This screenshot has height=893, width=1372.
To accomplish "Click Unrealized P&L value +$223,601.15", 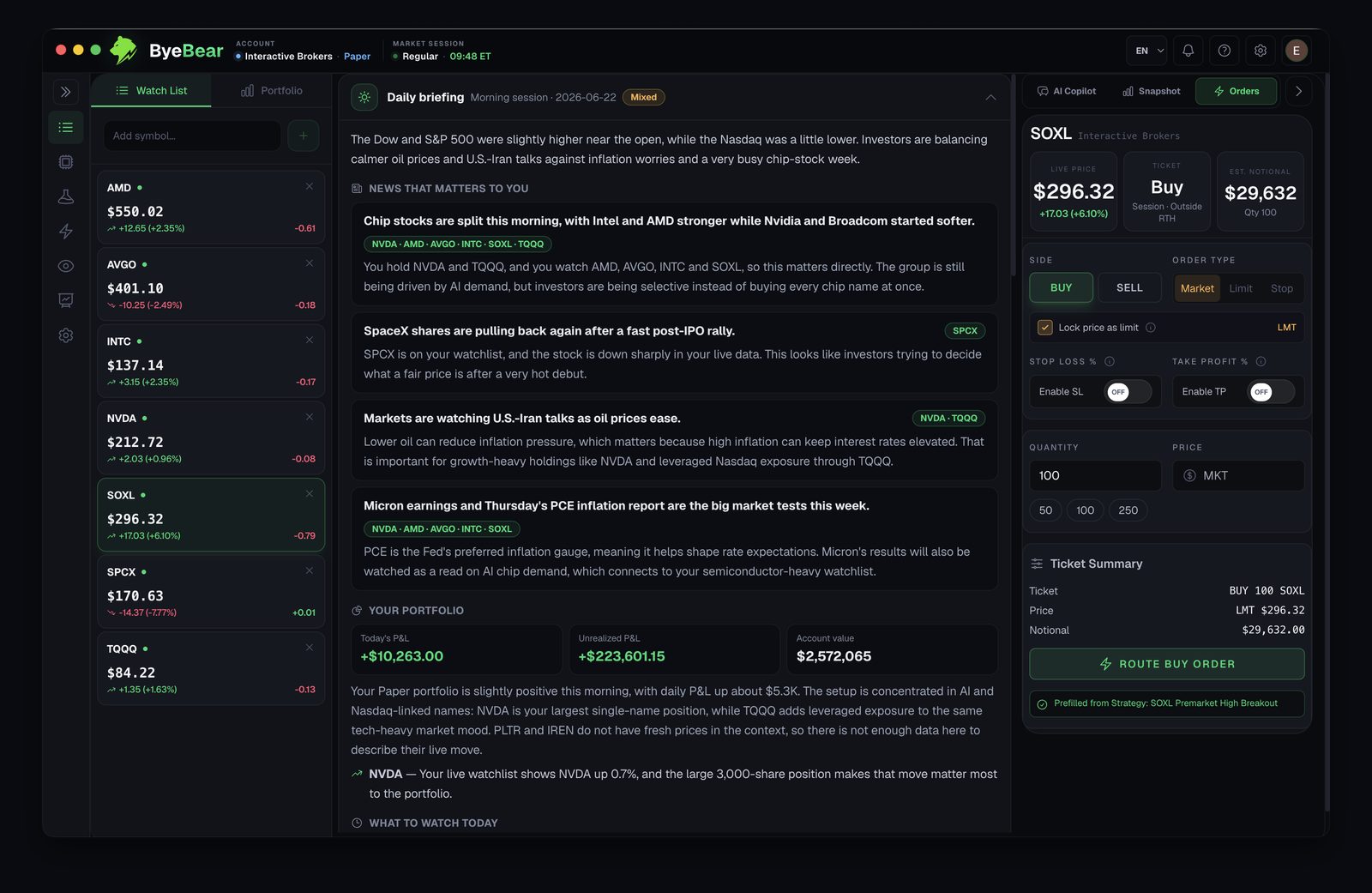I will (x=622, y=656).
